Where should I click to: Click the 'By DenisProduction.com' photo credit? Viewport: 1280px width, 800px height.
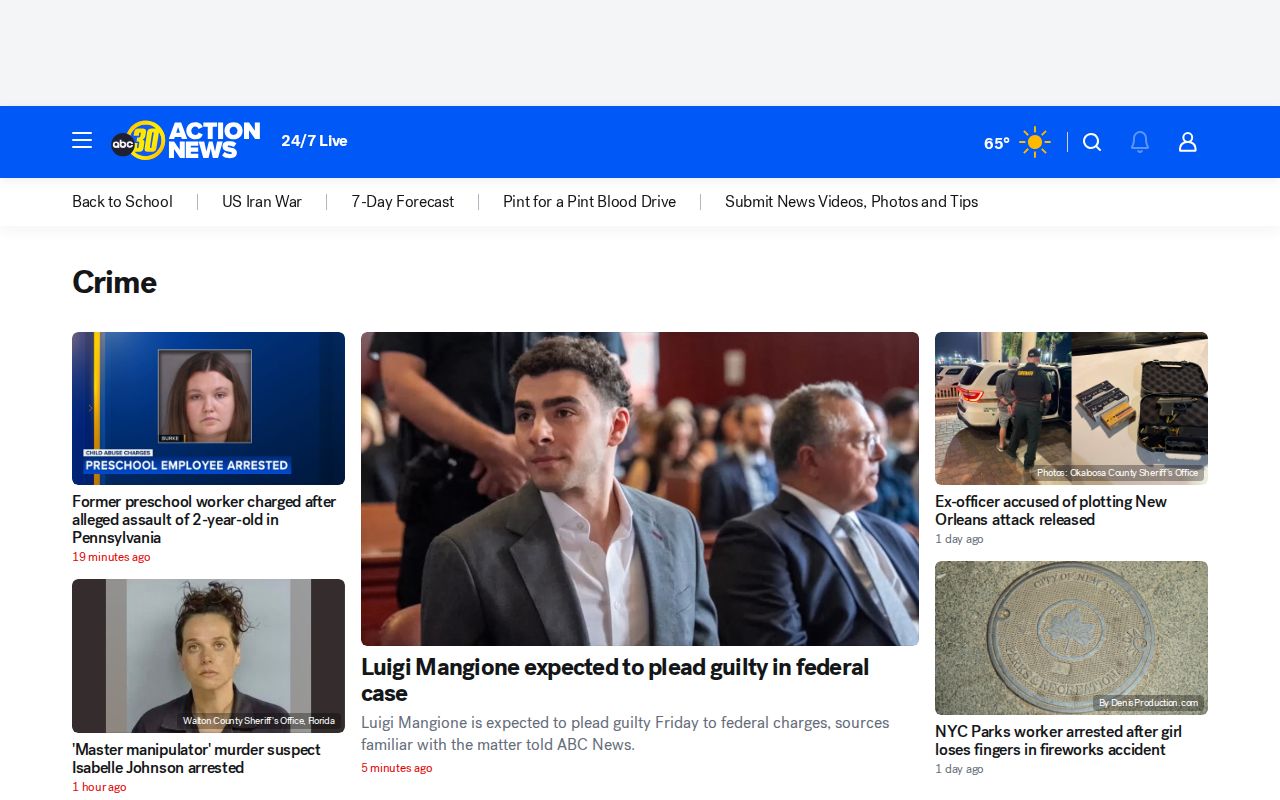pyautogui.click(x=1148, y=703)
